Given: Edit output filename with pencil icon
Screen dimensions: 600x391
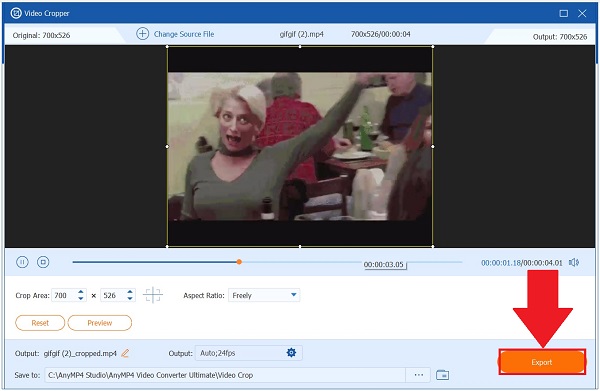Looking at the screenshot, I should (x=125, y=353).
